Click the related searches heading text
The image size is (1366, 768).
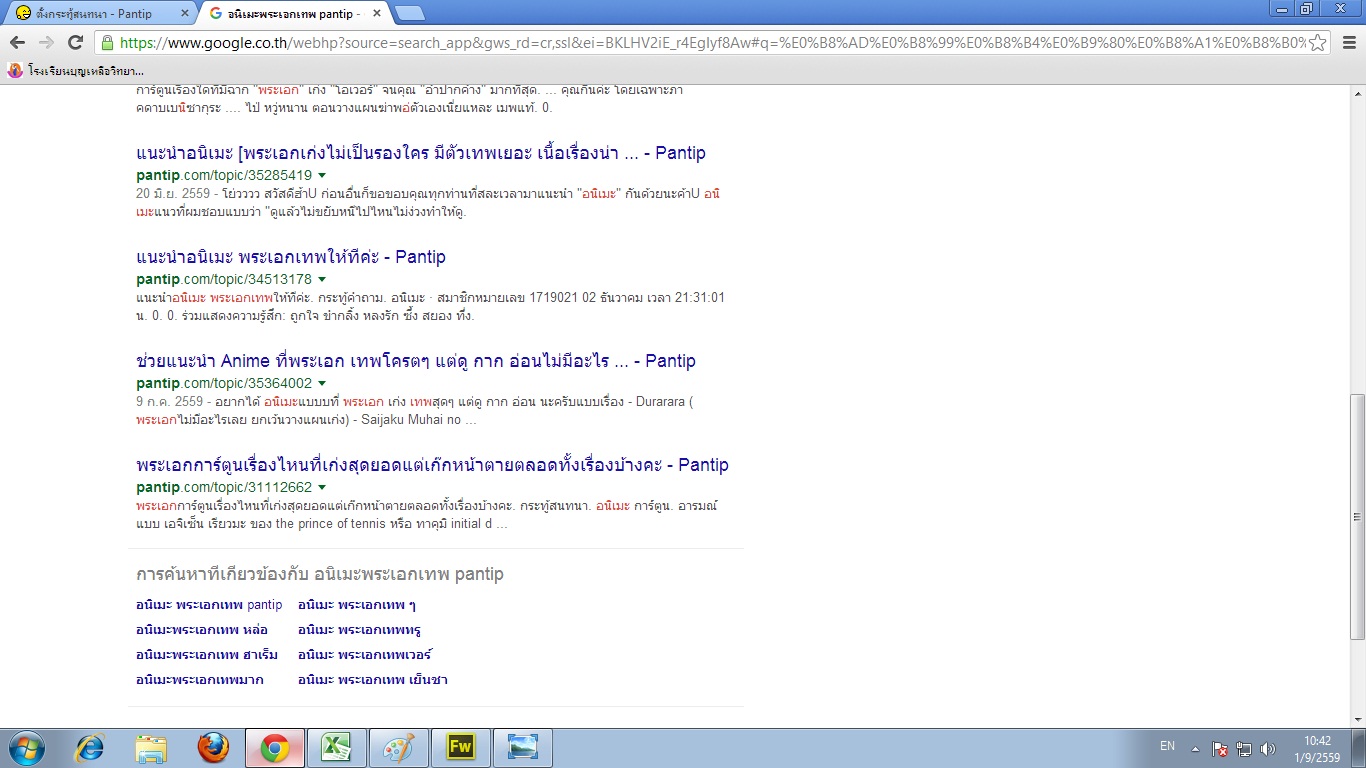pyautogui.click(x=320, y=574)
